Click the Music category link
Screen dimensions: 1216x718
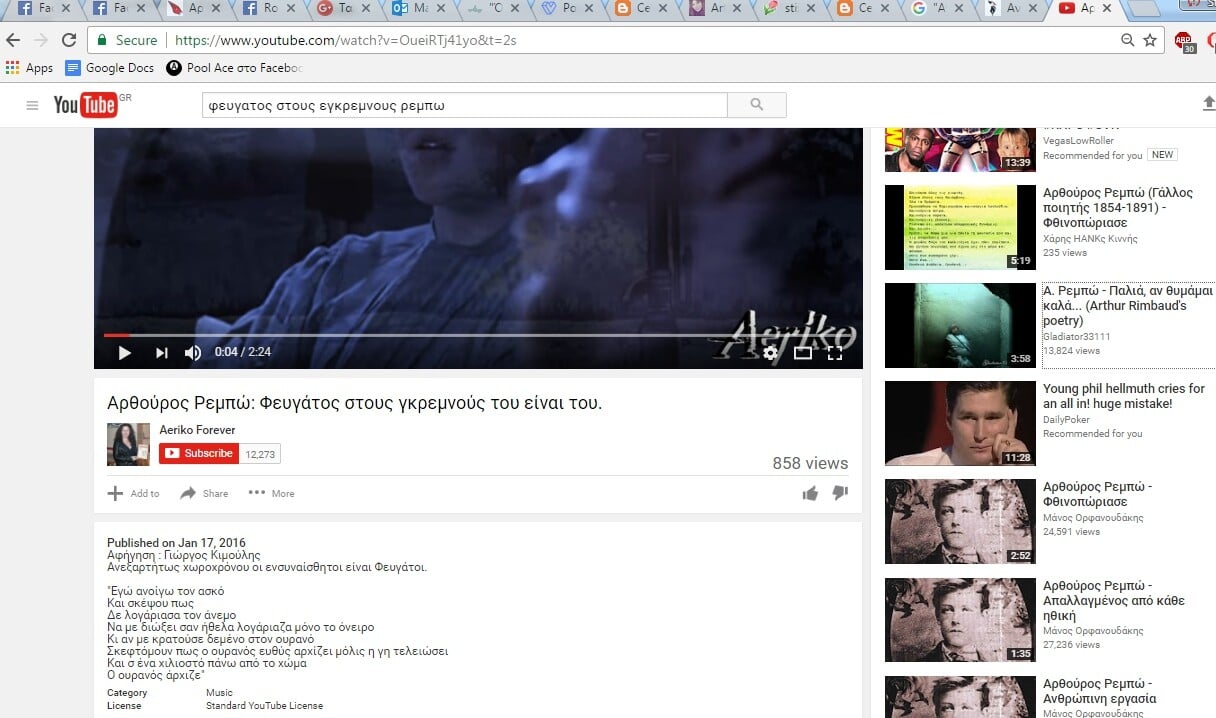pyautogui.click(x=219, y=693)
